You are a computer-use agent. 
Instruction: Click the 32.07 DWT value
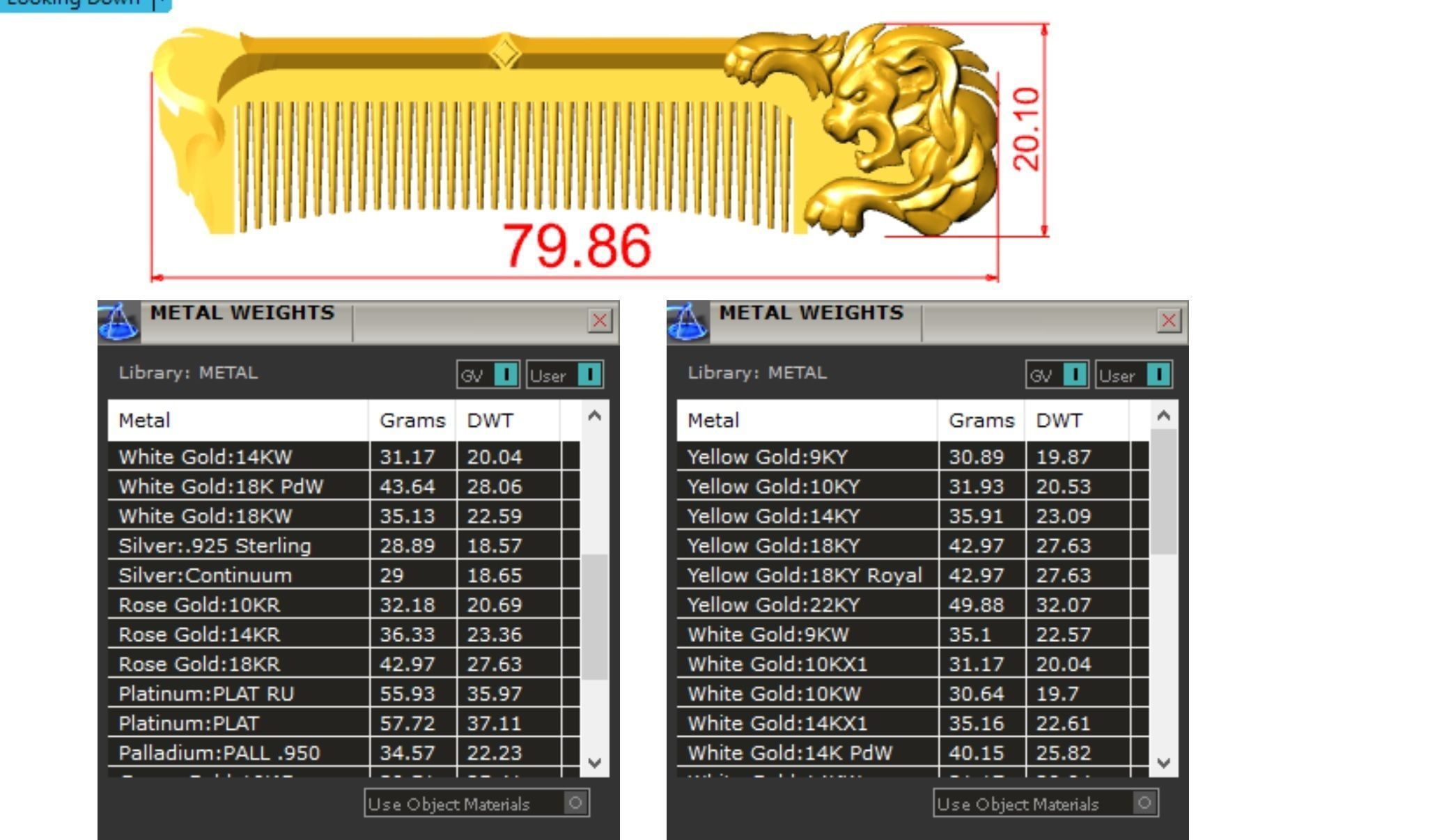[1063, 605]
